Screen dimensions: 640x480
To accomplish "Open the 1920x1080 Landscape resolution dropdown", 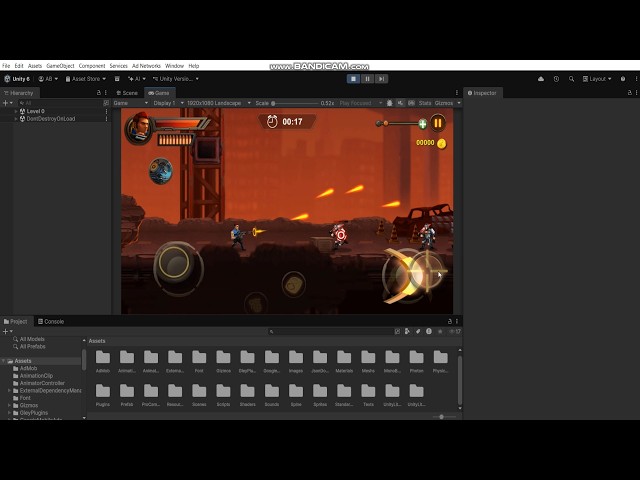I will [218, 103].
